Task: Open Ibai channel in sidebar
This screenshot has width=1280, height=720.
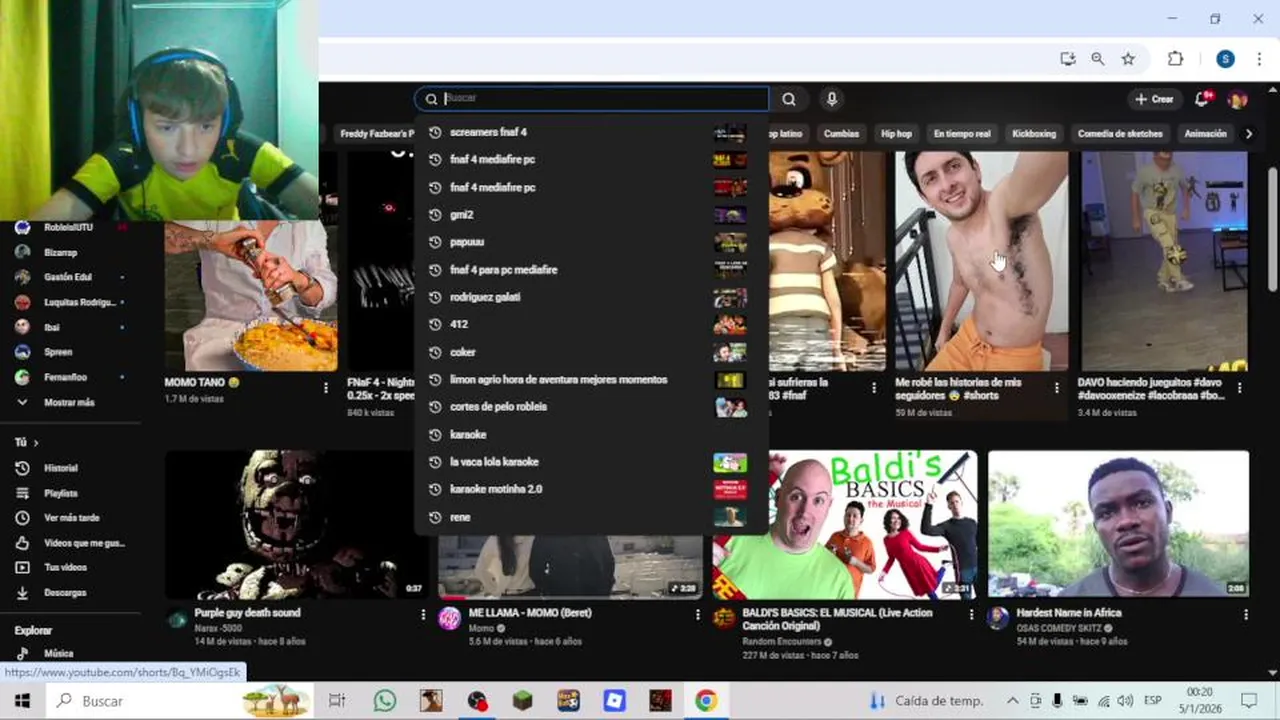Action: [x=52, y=327]
